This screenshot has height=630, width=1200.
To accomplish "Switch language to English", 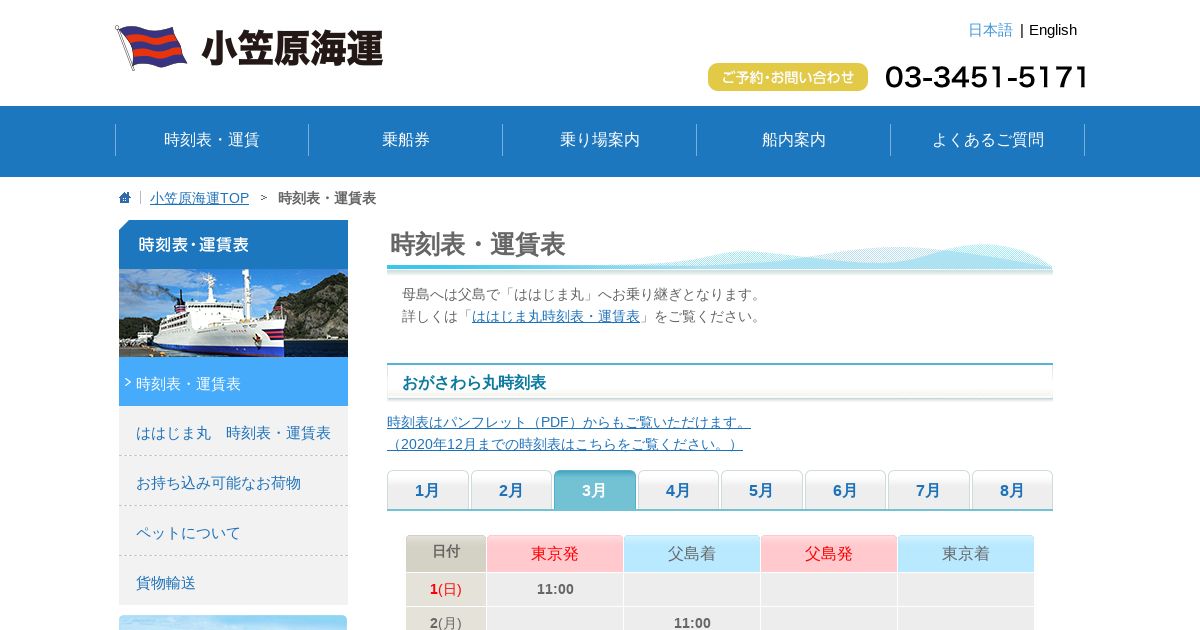I will 1053,30.
